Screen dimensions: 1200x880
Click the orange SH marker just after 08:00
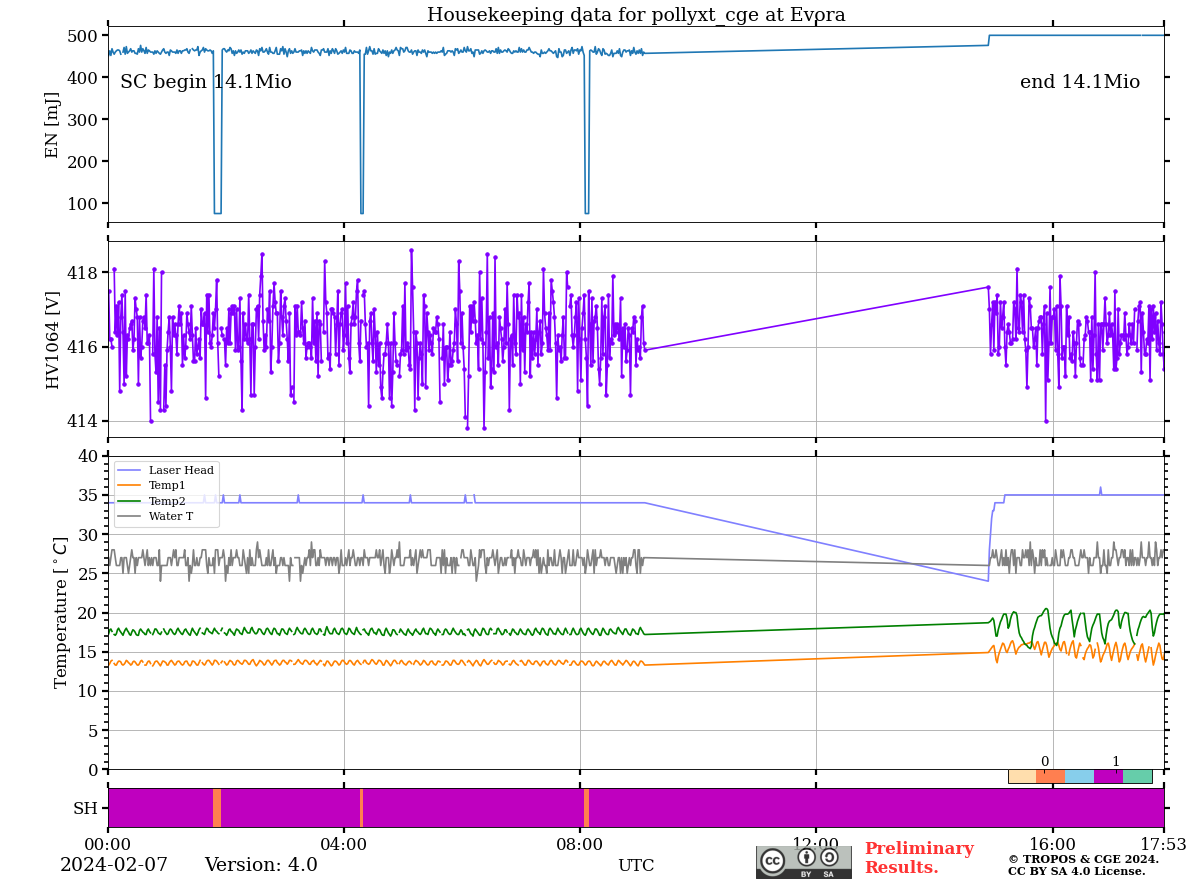point(587,808)
